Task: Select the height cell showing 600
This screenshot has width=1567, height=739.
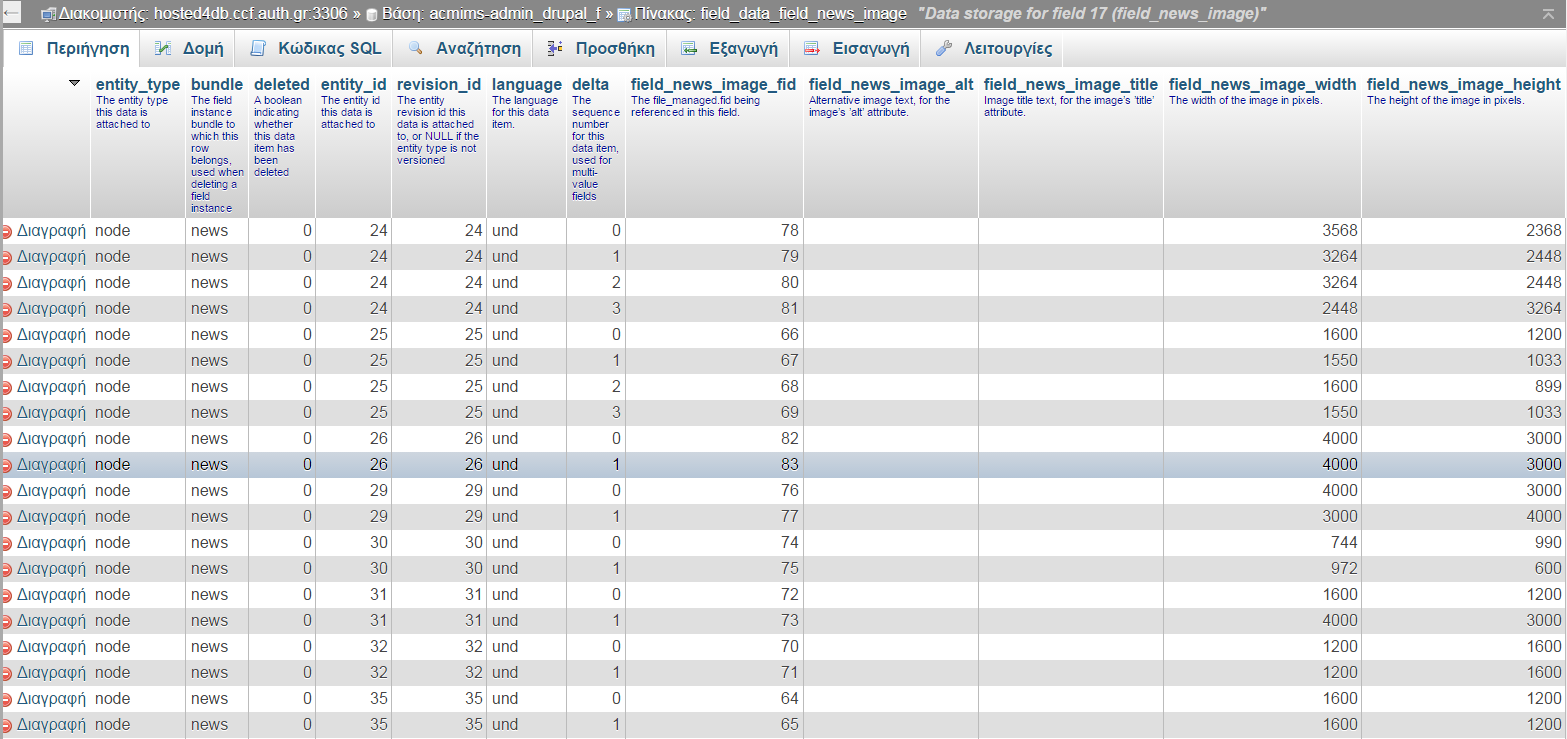Action: [1463, 568]
